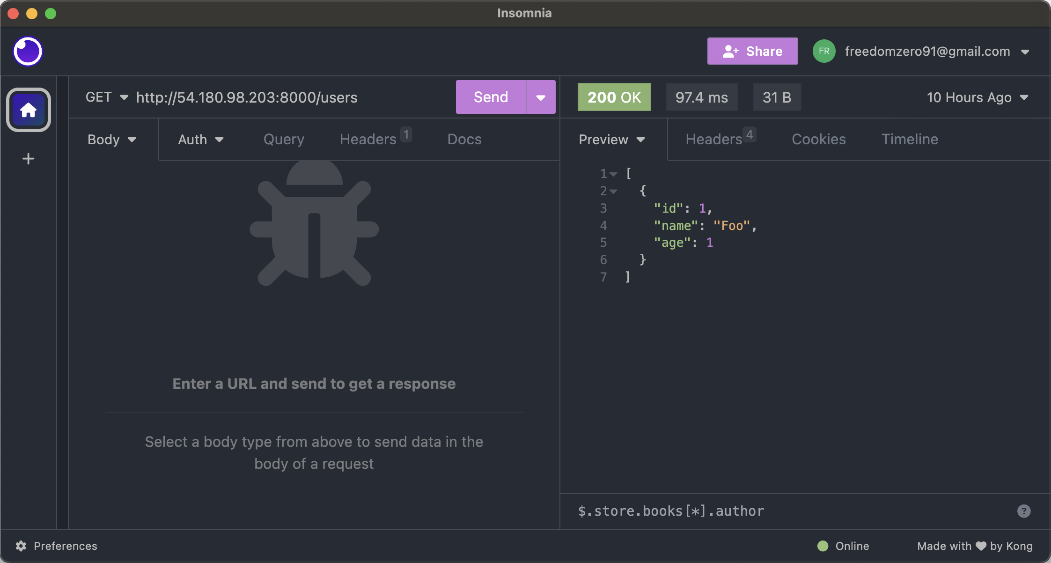Send the request
Image resolution: width=1051 pixels, height=563 pixels.
pos(491,97)
